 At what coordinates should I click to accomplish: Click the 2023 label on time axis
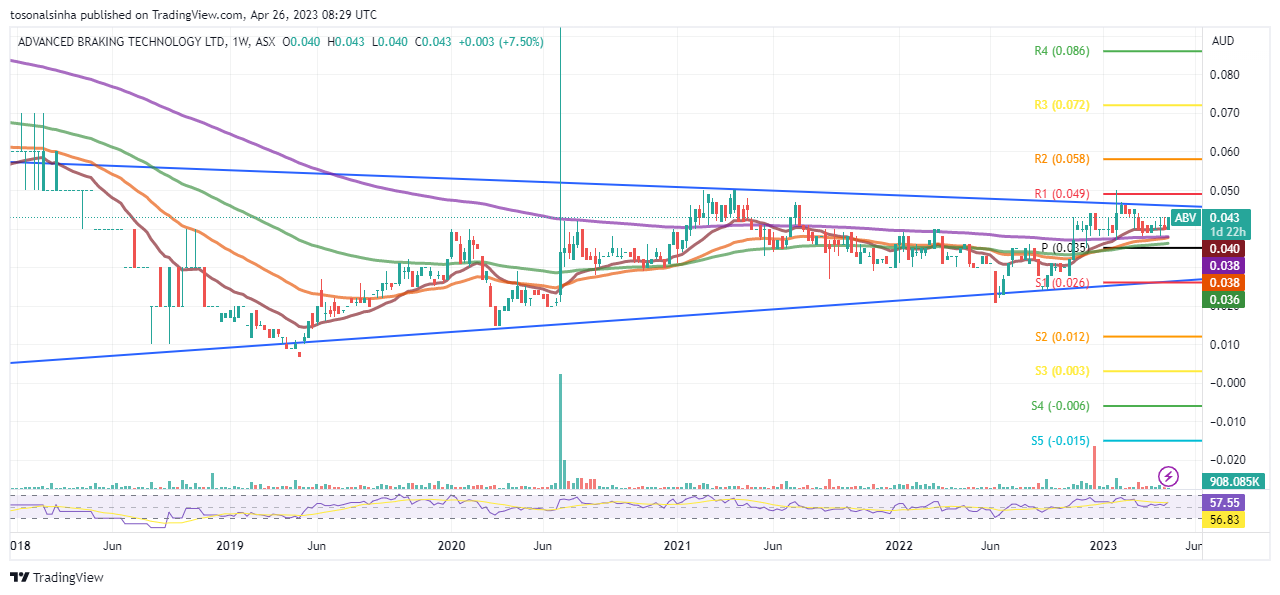pyautogui.click(x=1103, y=546)
